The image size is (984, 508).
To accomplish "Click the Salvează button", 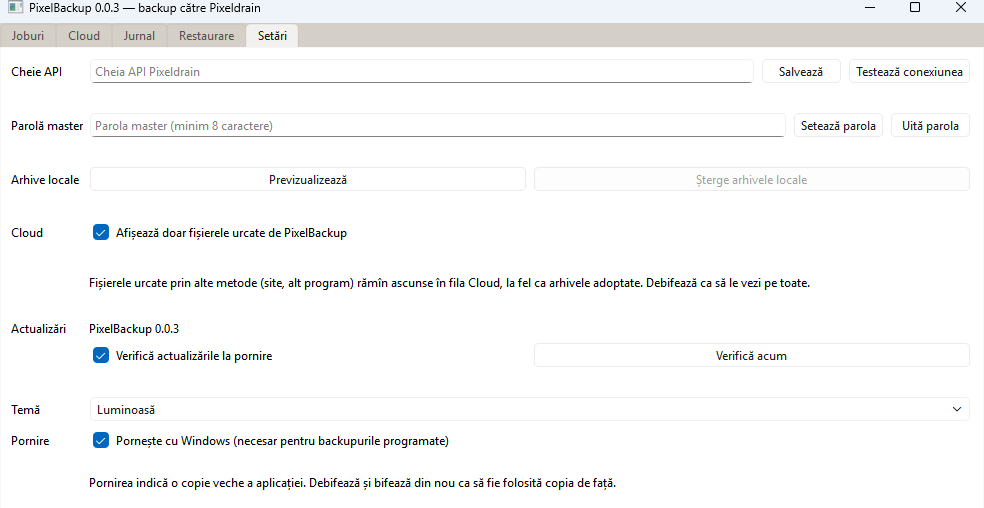I will (x=801, y=72).
